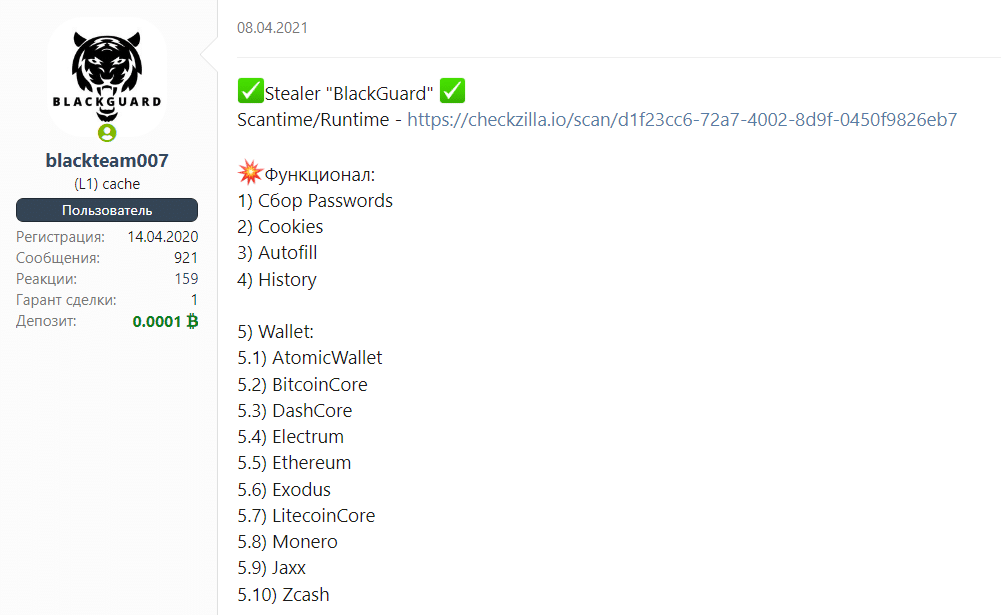Click the 5.8) Monero list entry

click(x=287, y=542)
